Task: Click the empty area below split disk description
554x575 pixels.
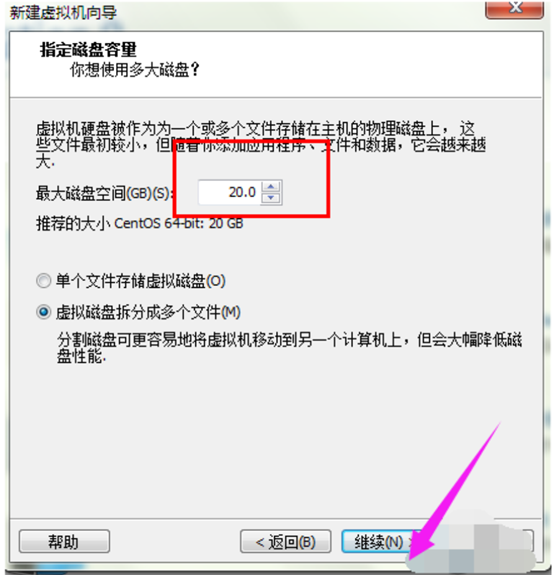Action: 275,440
